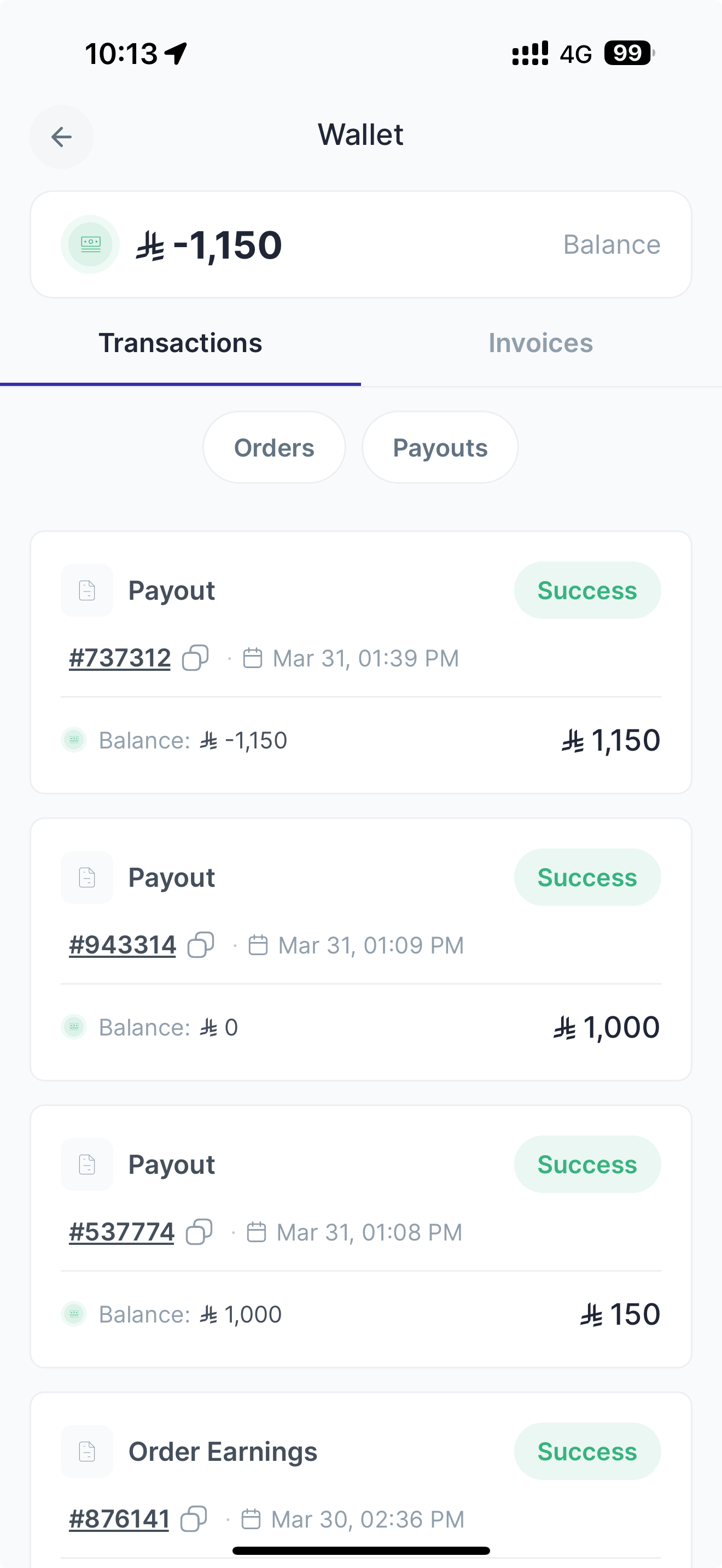Copy transaction ID #876141
Viewport: 722px width, 1568px height.
point(194,1519)
